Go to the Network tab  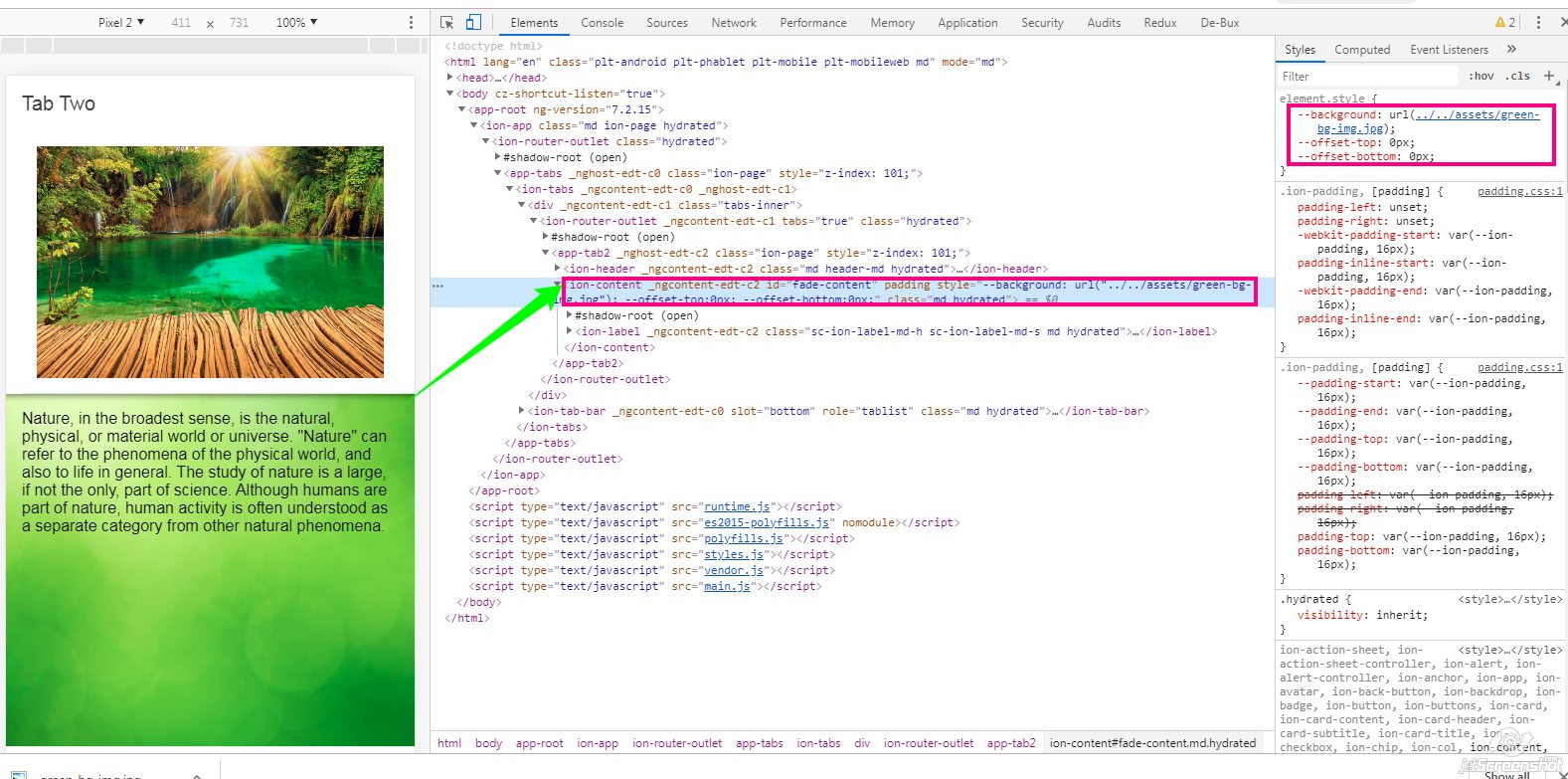[734, 22]
